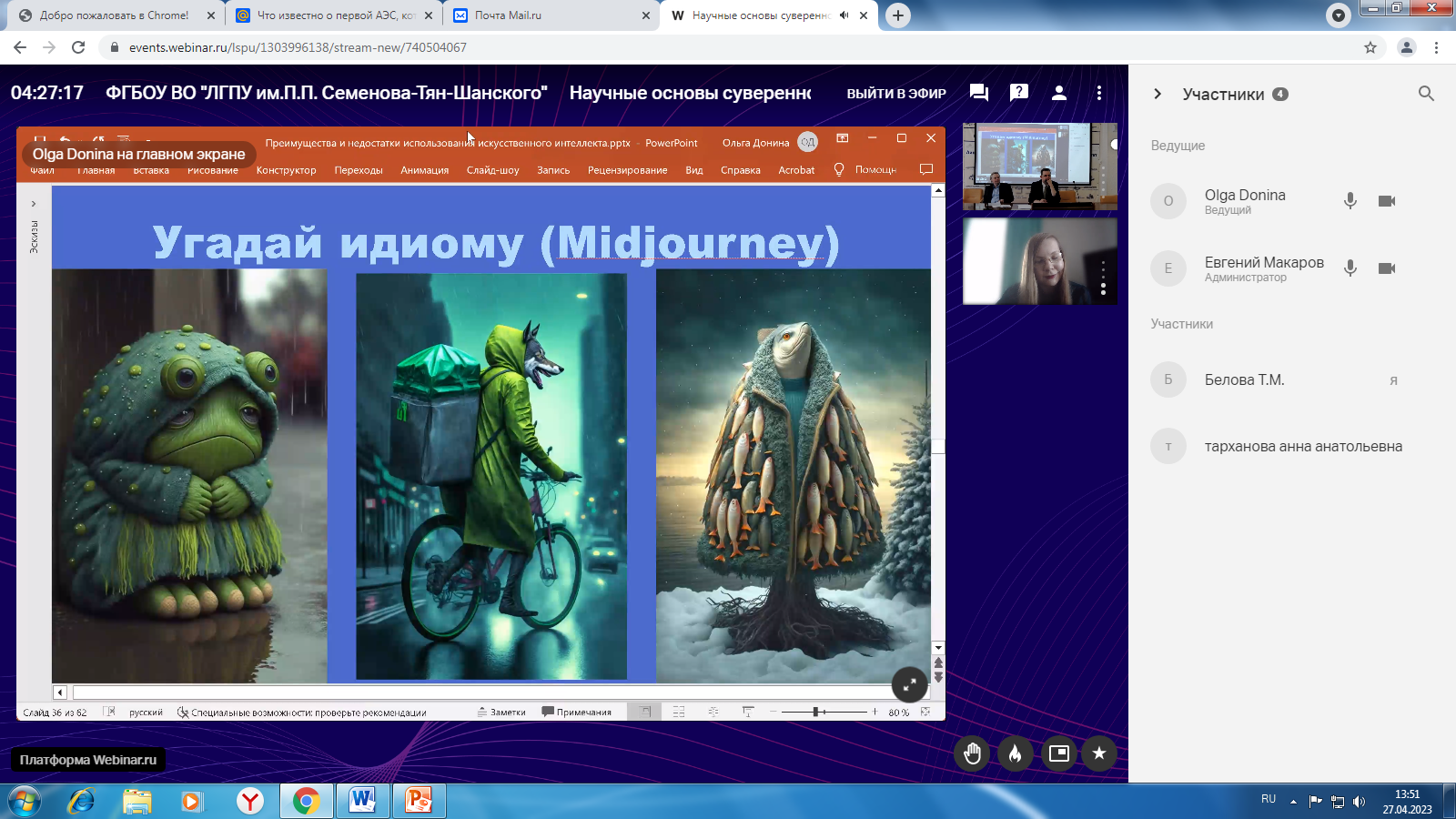Open Windows Start menu
The height and width of the screenshot is (819, 1456).
pyautogui.click(x=25, y=801)
